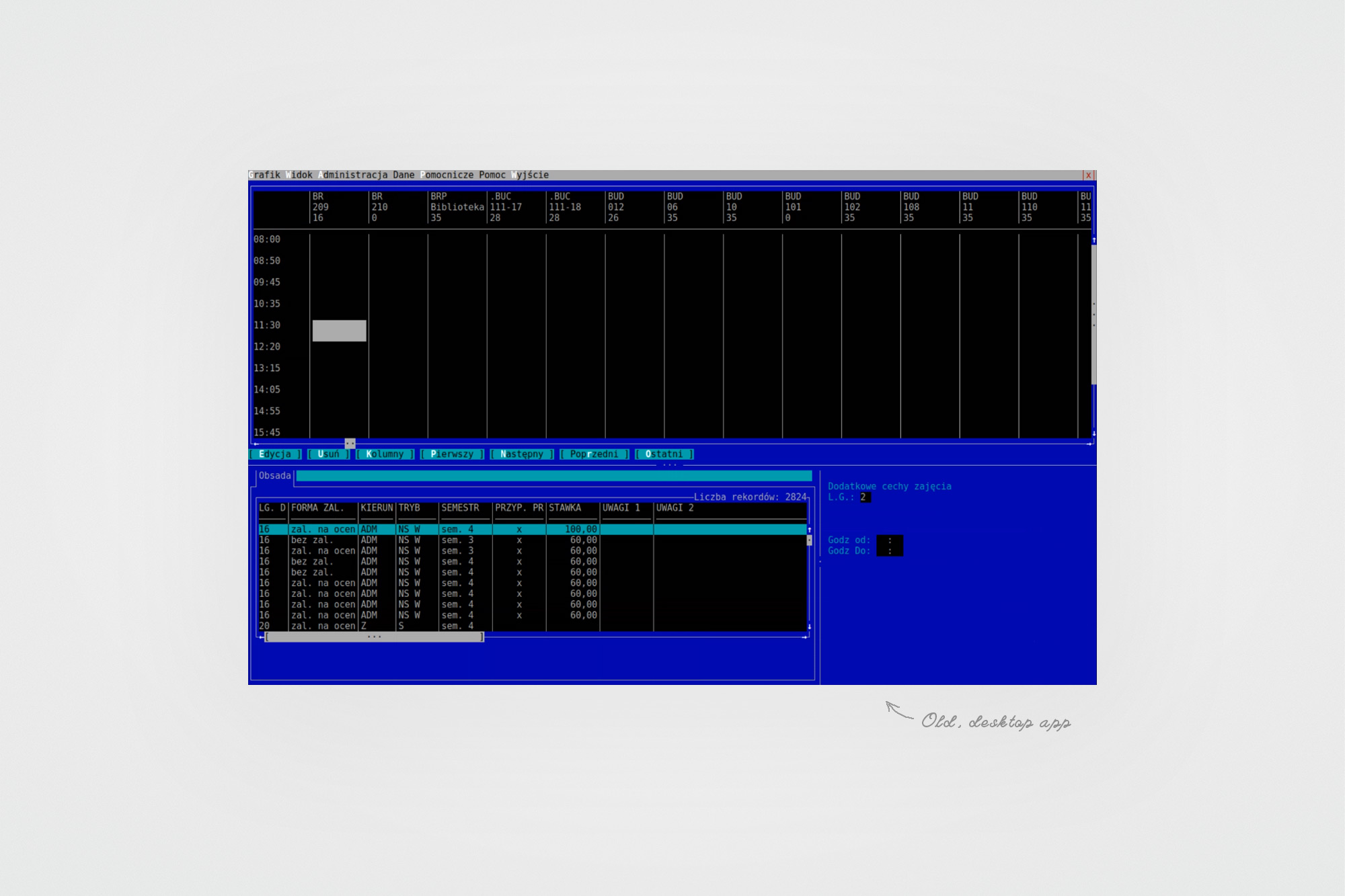Open the Grafik menu
Viewport: 1345px width, 896px height.
[264, 175]
